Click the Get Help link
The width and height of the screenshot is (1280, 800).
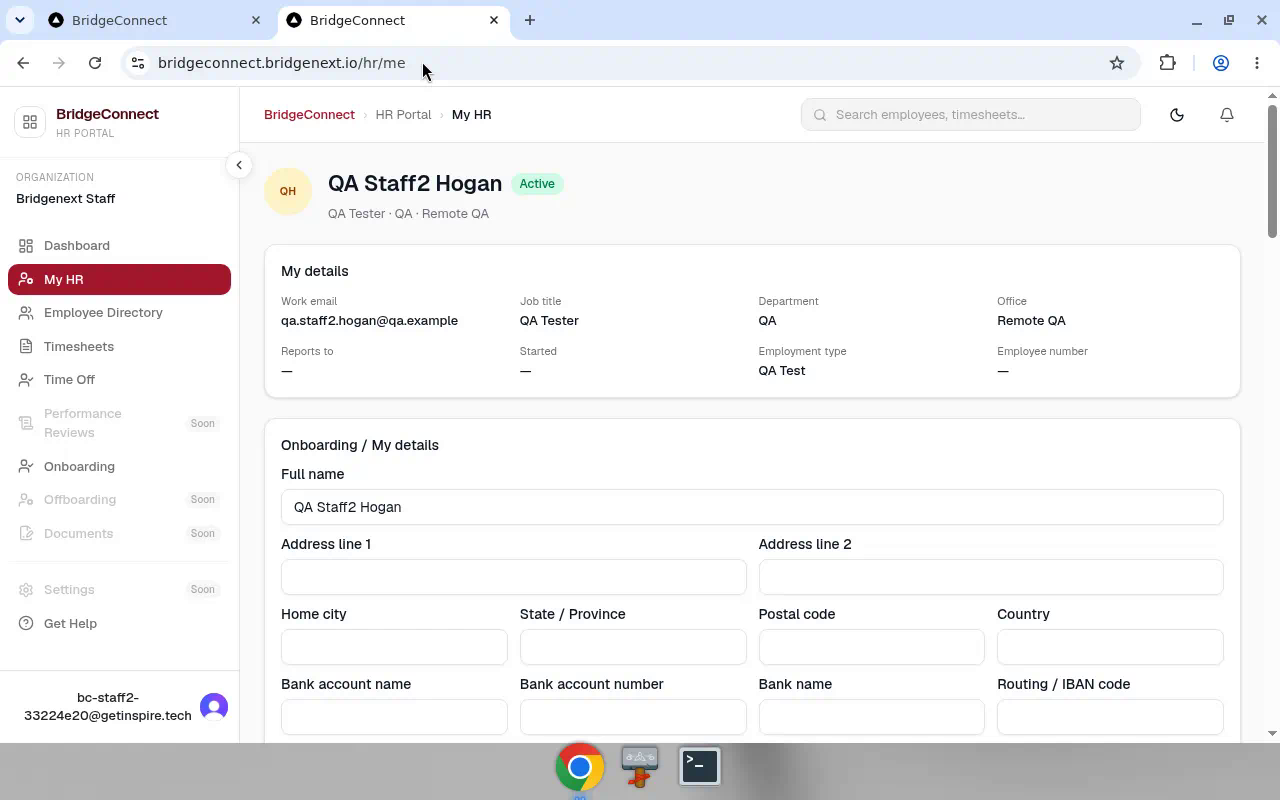point(119,624)
